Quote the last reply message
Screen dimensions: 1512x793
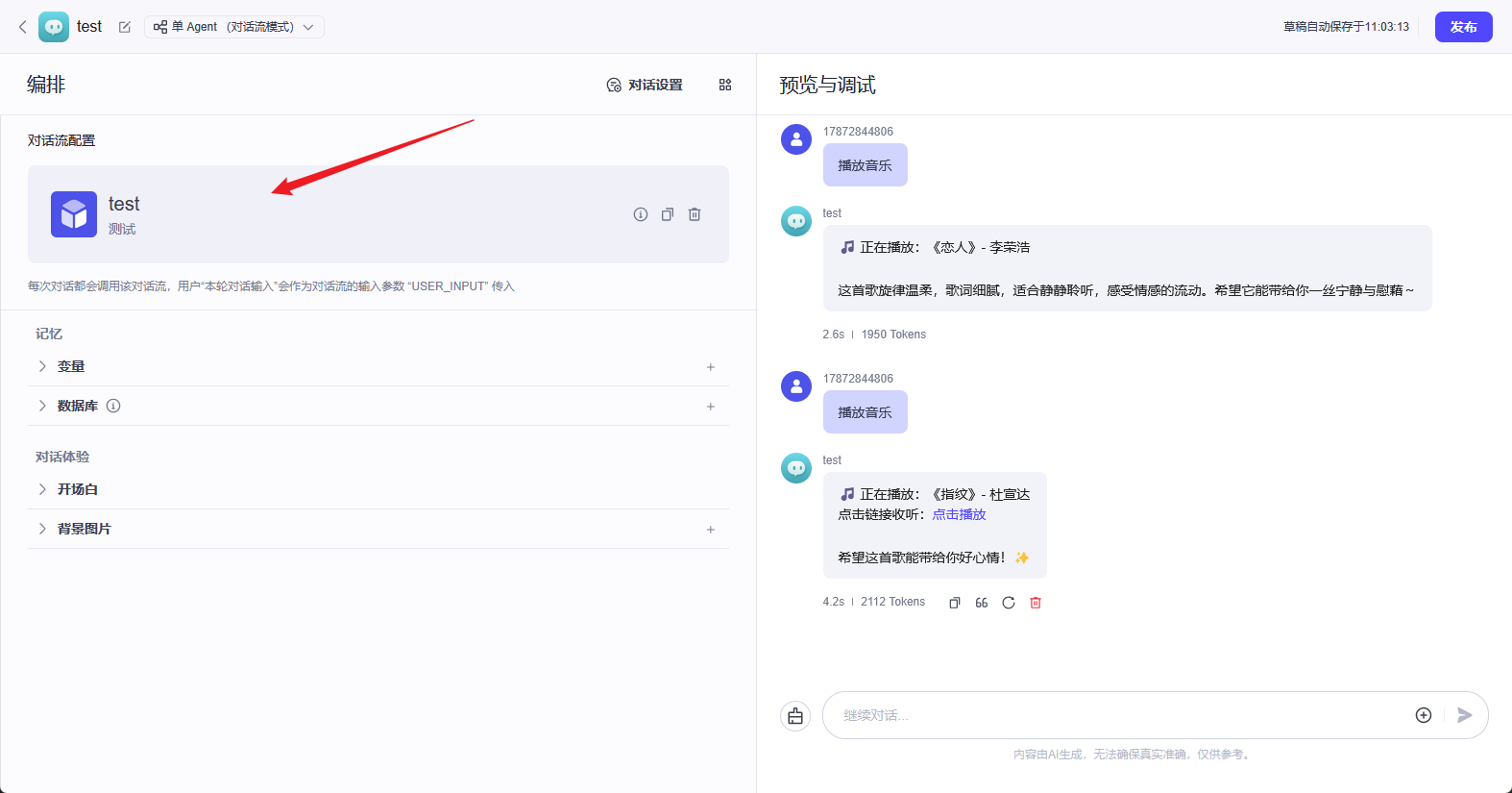[x=982, y=603]
